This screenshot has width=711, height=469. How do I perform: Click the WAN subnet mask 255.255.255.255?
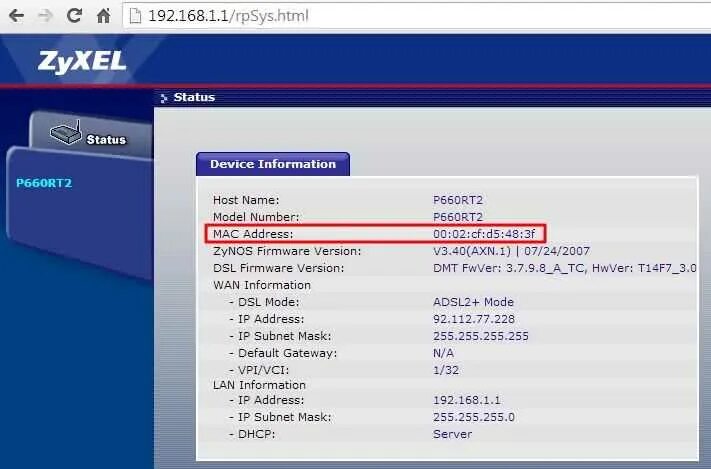(x=481, y=336)
